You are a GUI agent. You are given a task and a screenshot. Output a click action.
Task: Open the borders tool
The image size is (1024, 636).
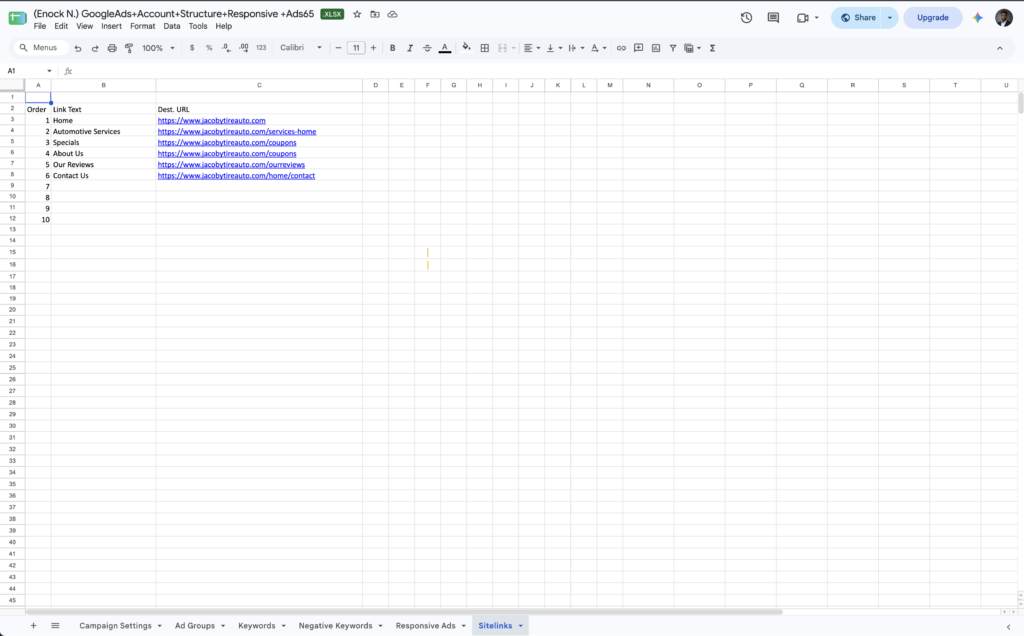pos(485,48)
